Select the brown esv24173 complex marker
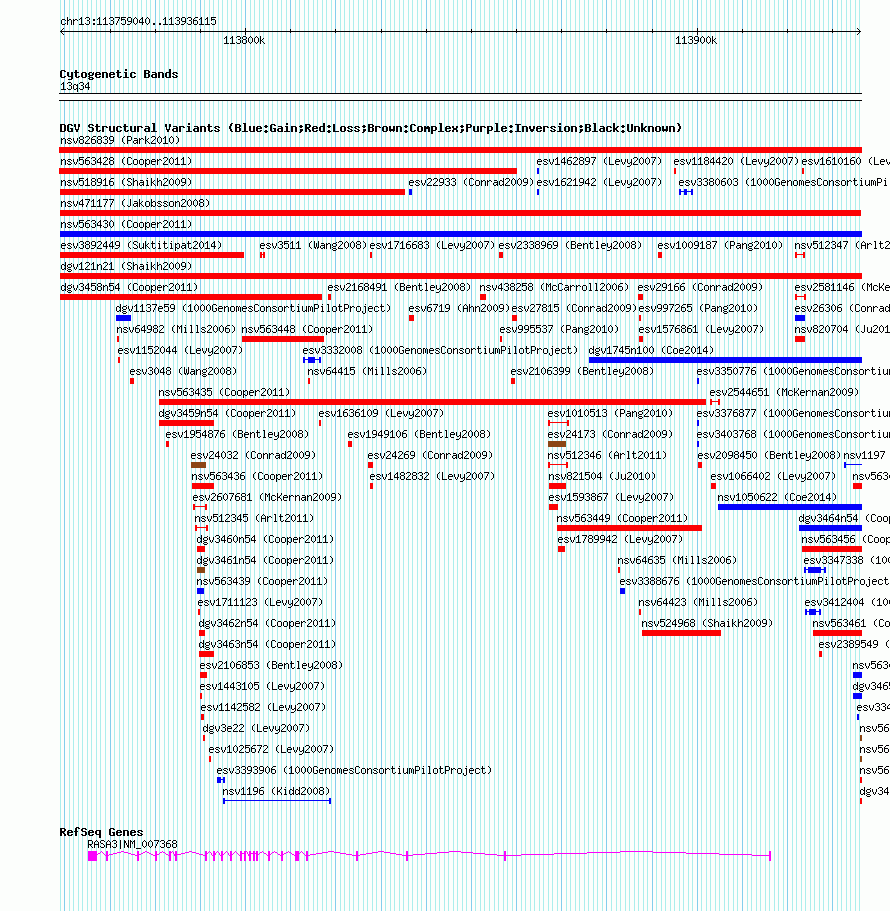The image size is (890, 911). tap(557, 444)
